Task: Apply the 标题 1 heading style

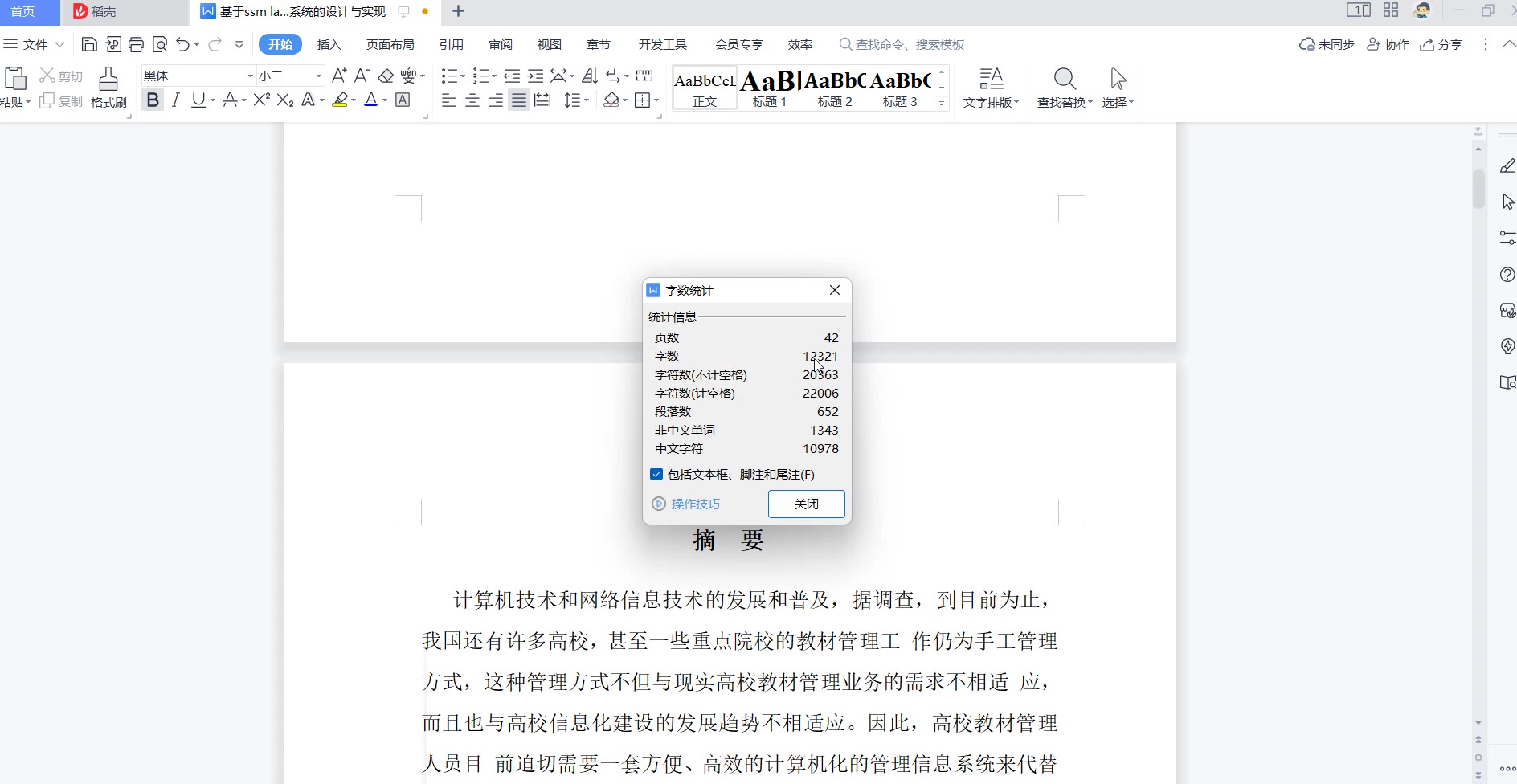Action: coord(770,88)
